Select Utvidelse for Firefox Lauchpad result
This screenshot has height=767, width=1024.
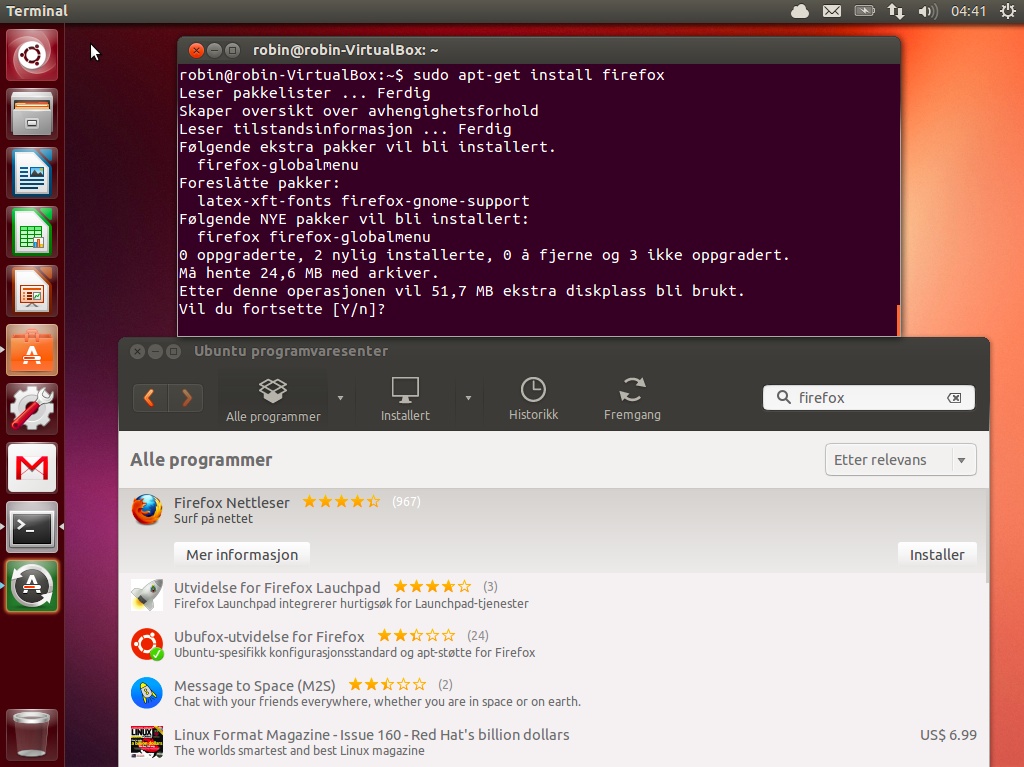[552, 595]
